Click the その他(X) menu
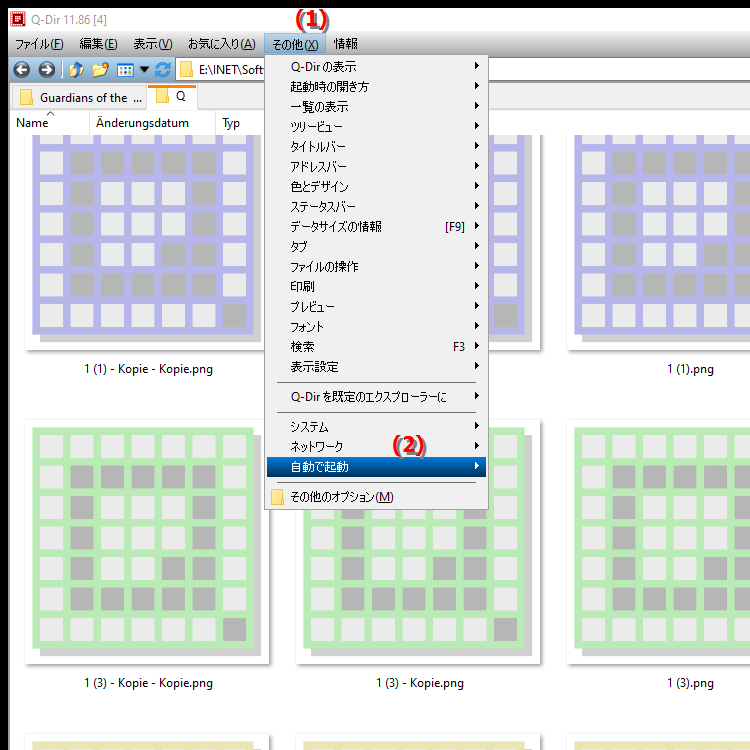Viewport: 750px width, 750px height. click(x=295, y=44)
